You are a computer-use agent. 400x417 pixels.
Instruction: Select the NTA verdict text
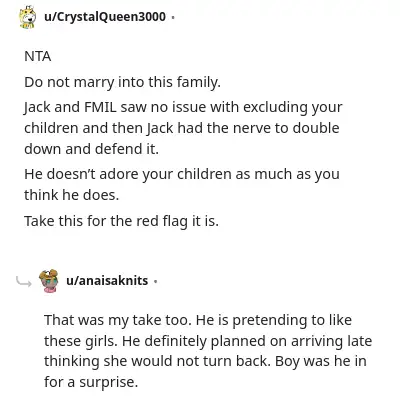(38, 56)
